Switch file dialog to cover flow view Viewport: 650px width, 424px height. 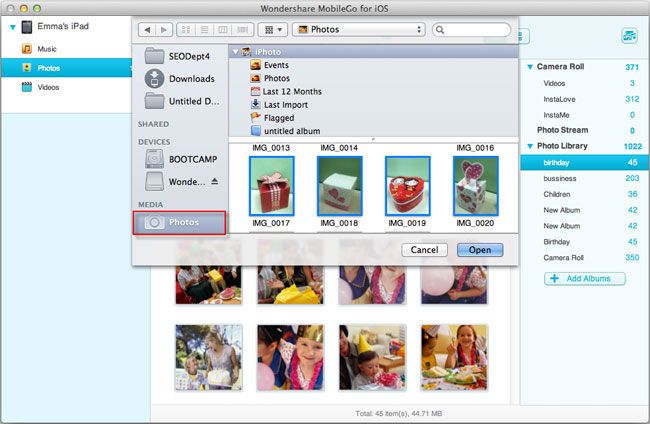pos(243,30)
